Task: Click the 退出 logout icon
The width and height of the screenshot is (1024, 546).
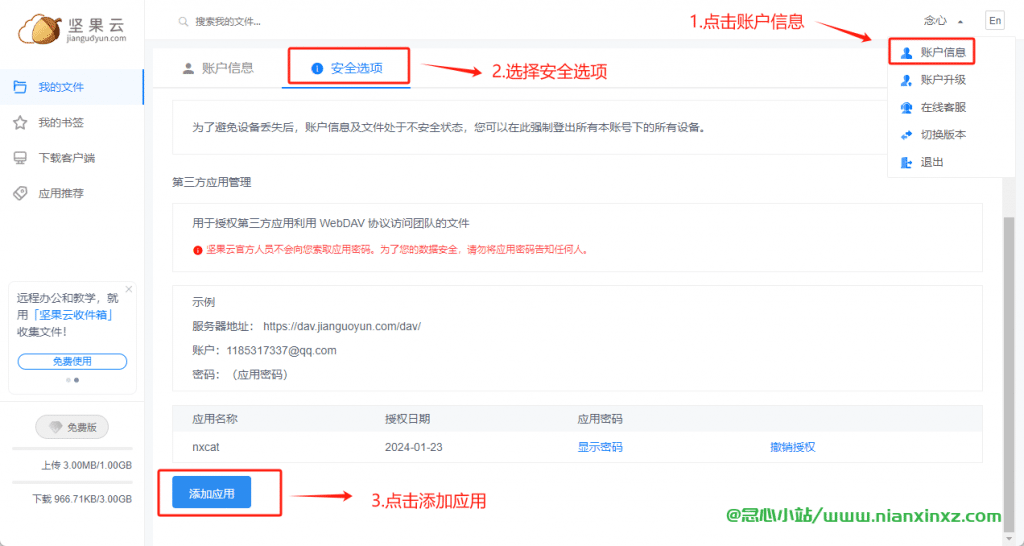Action: coord(906,163)
